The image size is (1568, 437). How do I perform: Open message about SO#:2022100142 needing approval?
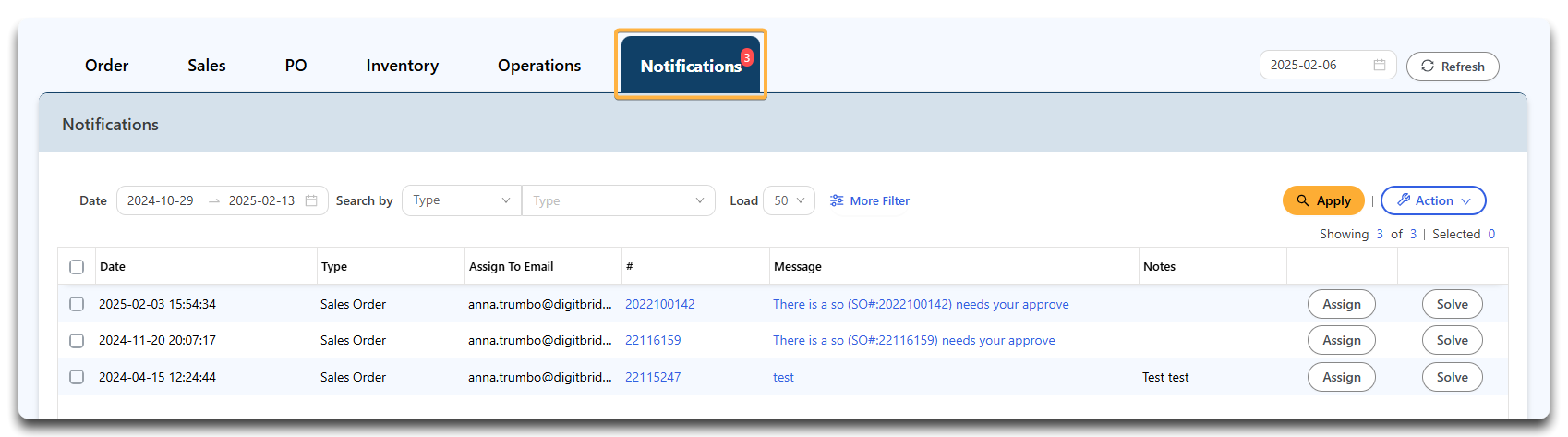(921, 304)
